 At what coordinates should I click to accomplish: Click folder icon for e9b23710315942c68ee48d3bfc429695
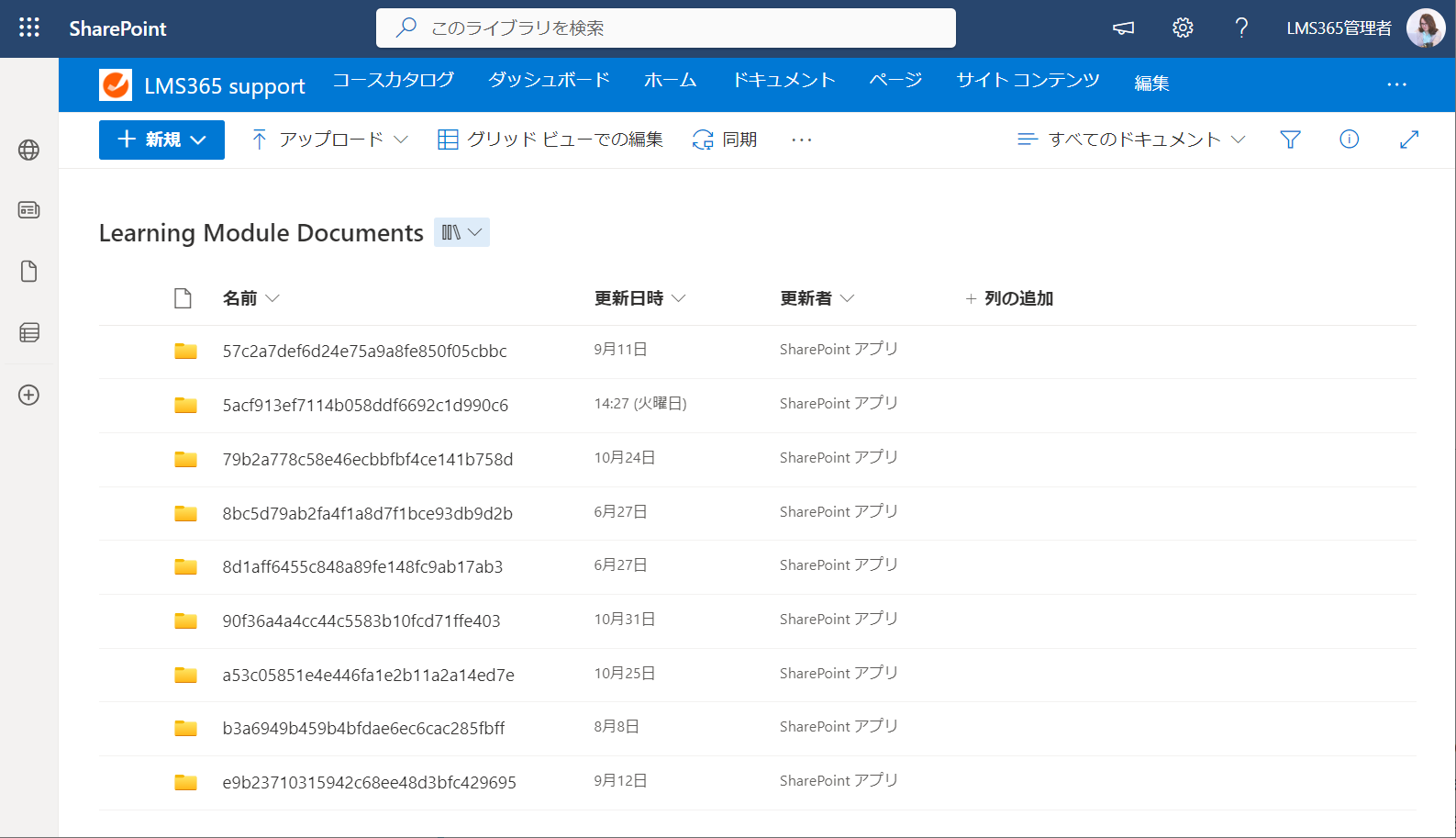click(x=185, y=782)
